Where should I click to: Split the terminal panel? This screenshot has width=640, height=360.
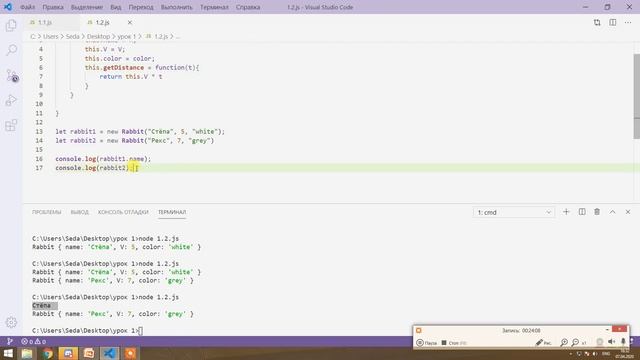582,212
